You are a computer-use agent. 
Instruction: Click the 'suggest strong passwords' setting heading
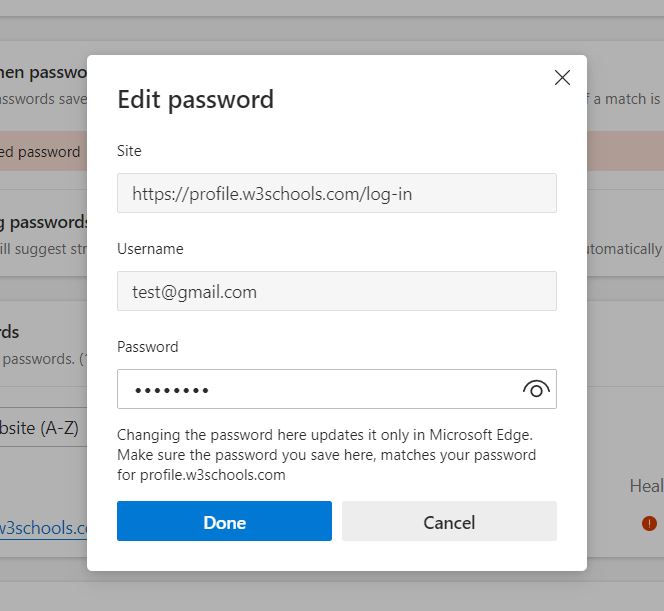pos(45,222)
